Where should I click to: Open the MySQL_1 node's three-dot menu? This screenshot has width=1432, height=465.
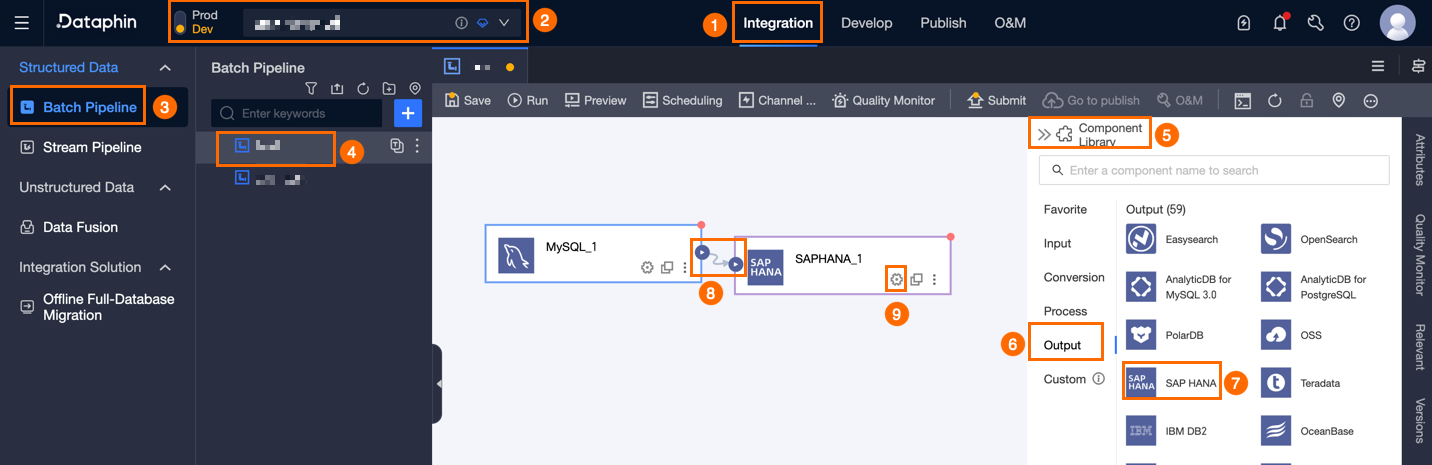(x=685, y=267)
